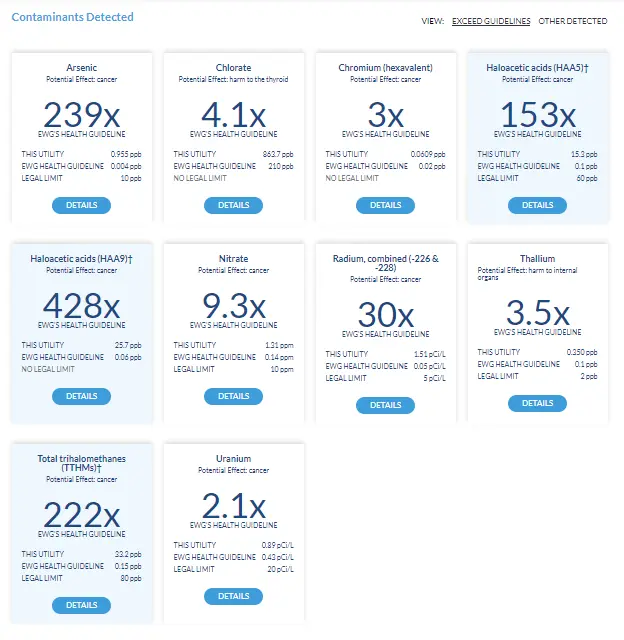Click the 428x HAA9 guideline figure
The height and width of the screenshot is (640, 624).
[81, 305]
